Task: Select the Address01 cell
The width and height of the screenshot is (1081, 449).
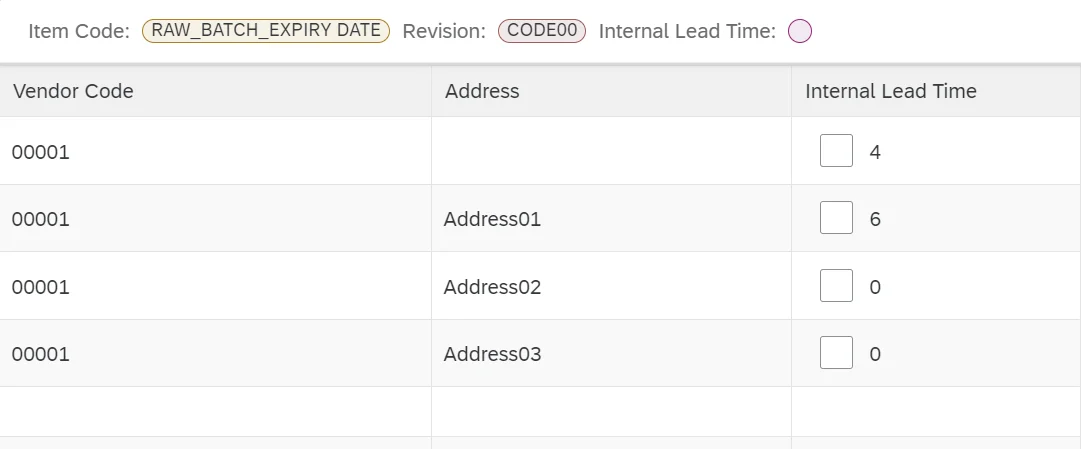Action: tap(492, 219)
